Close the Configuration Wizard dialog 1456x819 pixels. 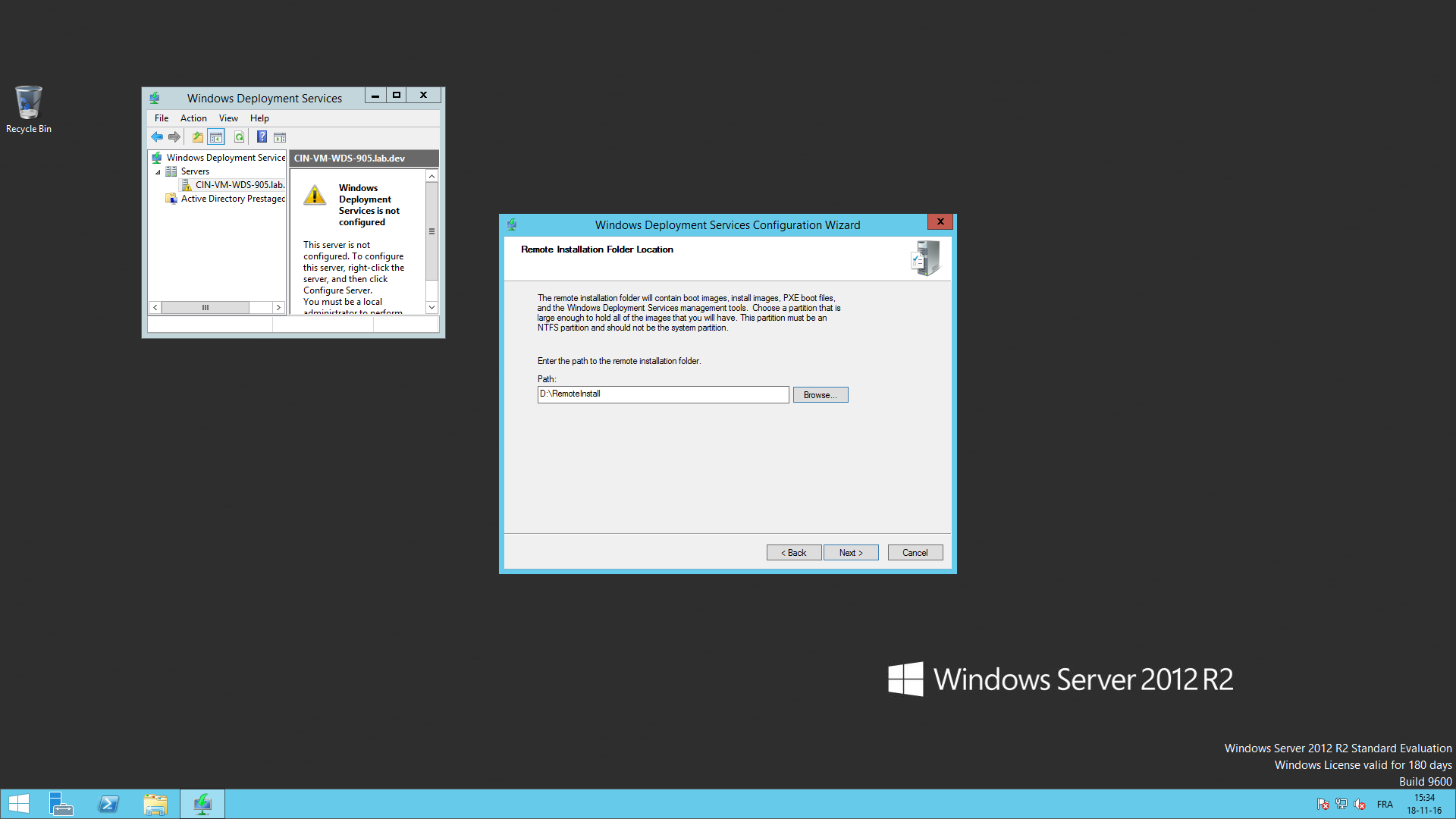point(940,222)
